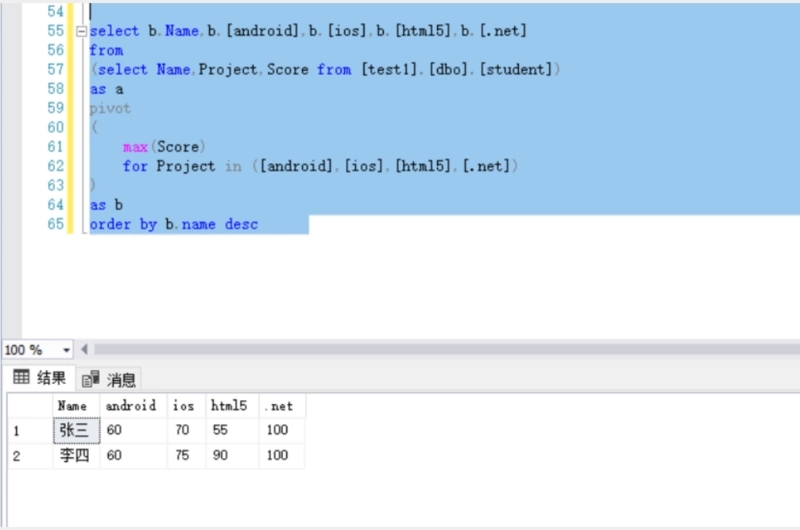This screenshot has height=530, width=800.
Task: Click the 李四 name cell
Action: click(x=75, y=455)
